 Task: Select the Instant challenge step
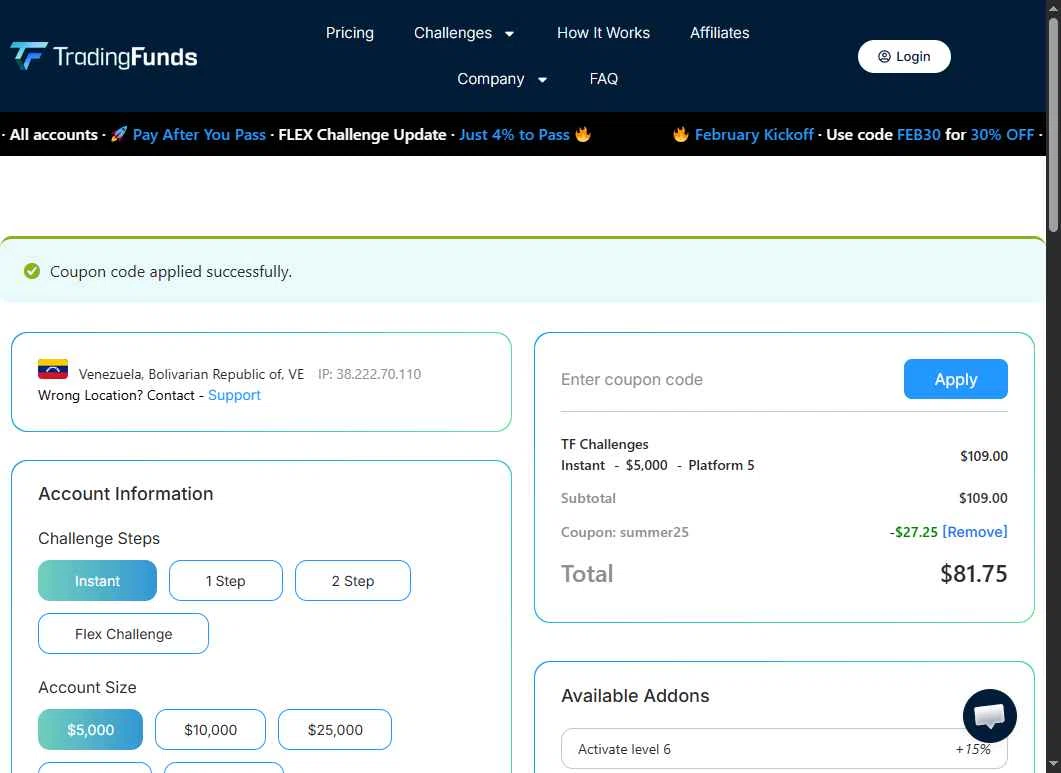point(97,581)
